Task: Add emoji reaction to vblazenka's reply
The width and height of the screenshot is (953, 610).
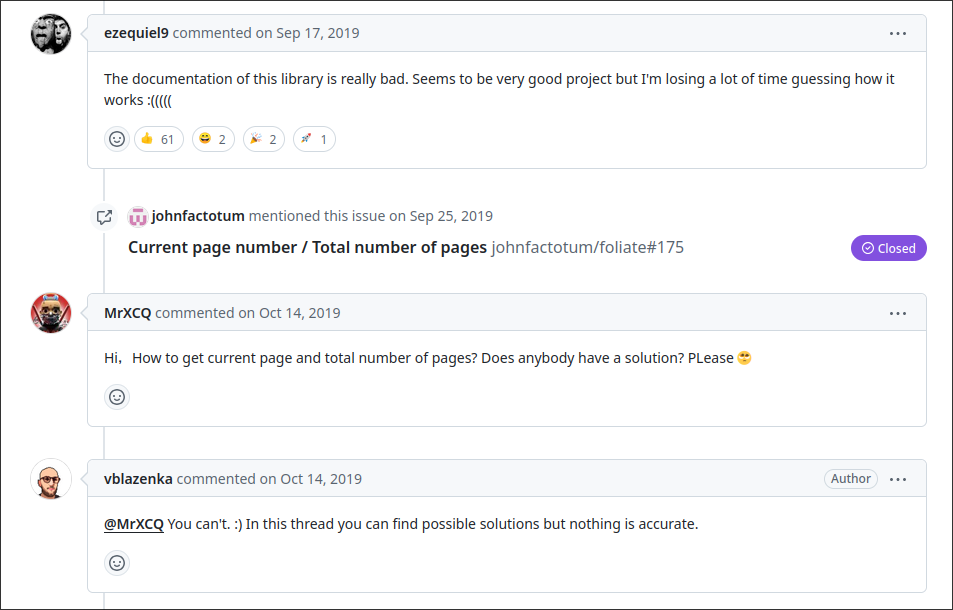Action: 117,563
